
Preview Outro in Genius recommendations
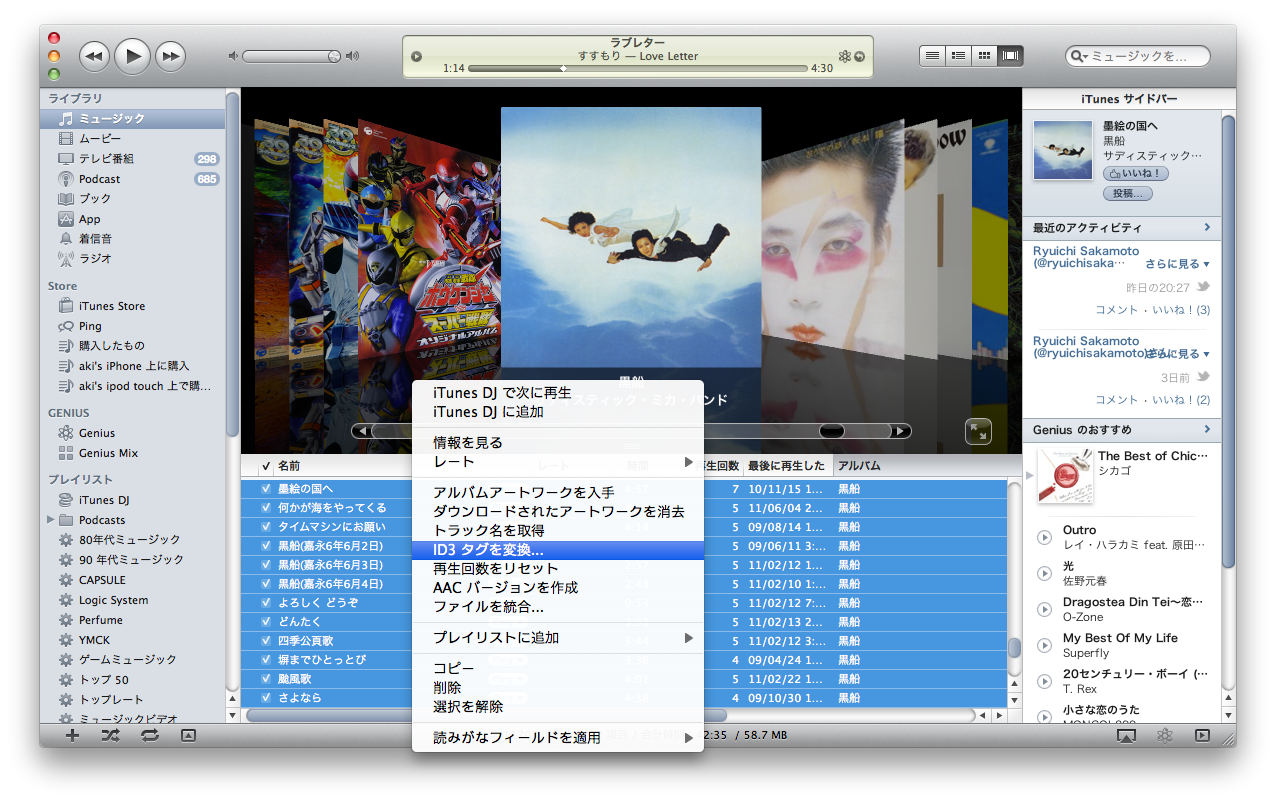(x=1044, y=538)
